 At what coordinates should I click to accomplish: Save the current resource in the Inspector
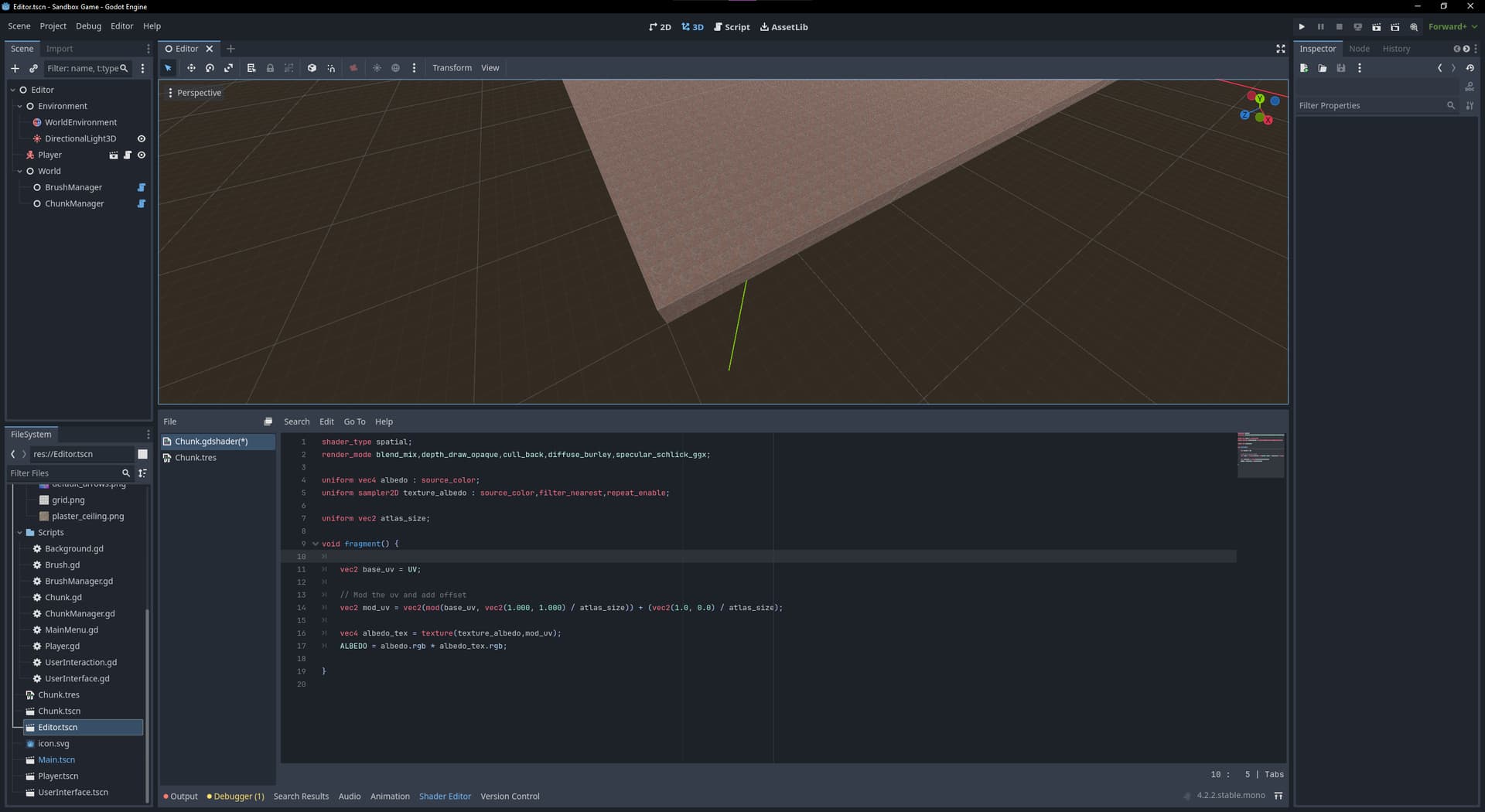(1341, 68)
